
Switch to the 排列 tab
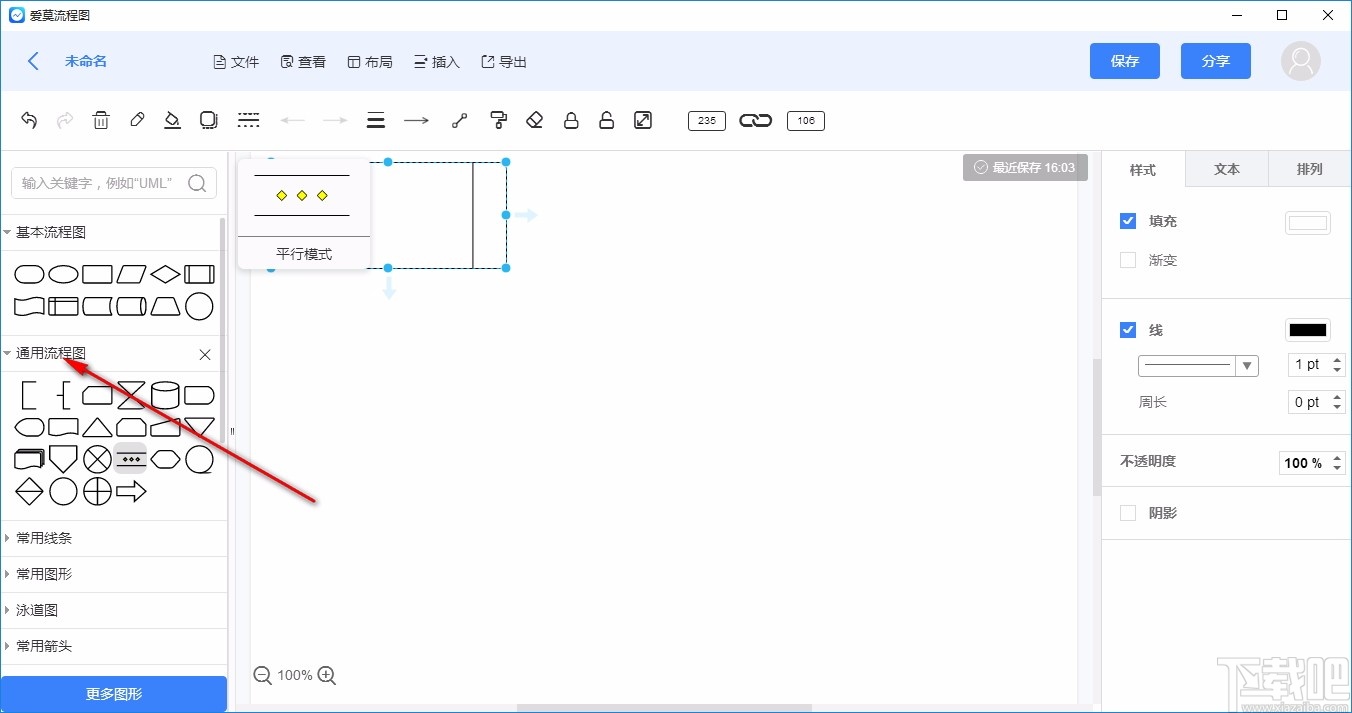click(1310, 170)
